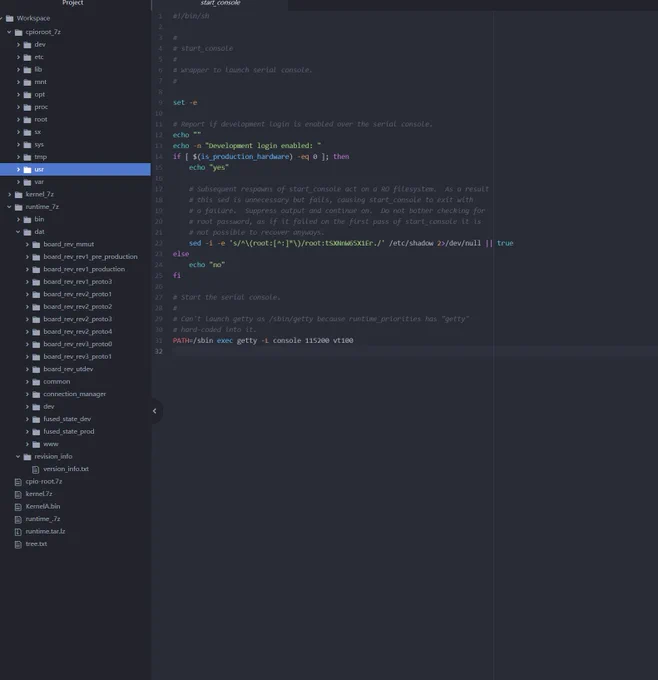The height and width of the screenshot is (680, 658).
Task: Select the board_rev_rev2_proto2 folder
Action: [x=78, y=307]
